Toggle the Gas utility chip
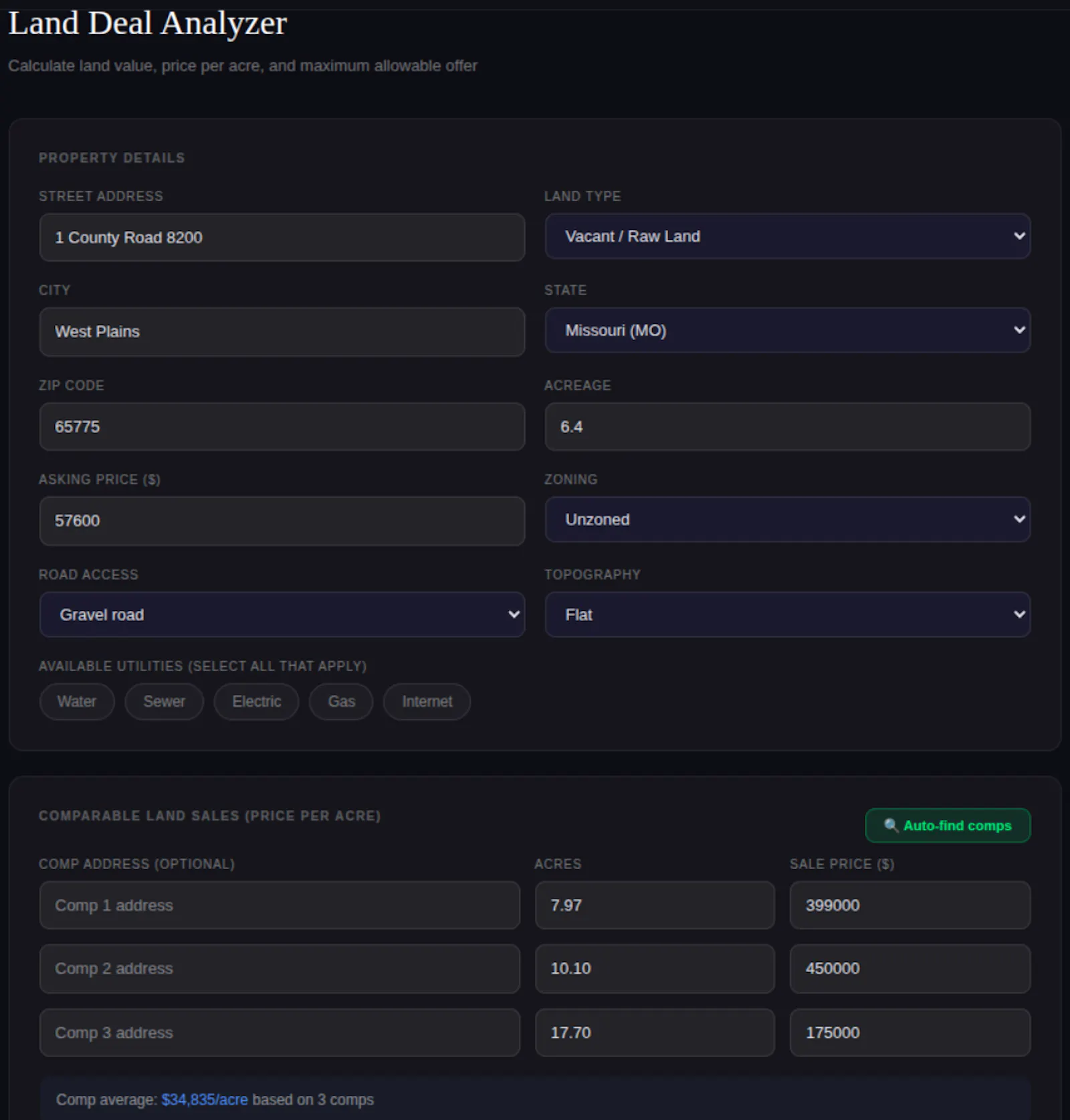 [341, 701]
